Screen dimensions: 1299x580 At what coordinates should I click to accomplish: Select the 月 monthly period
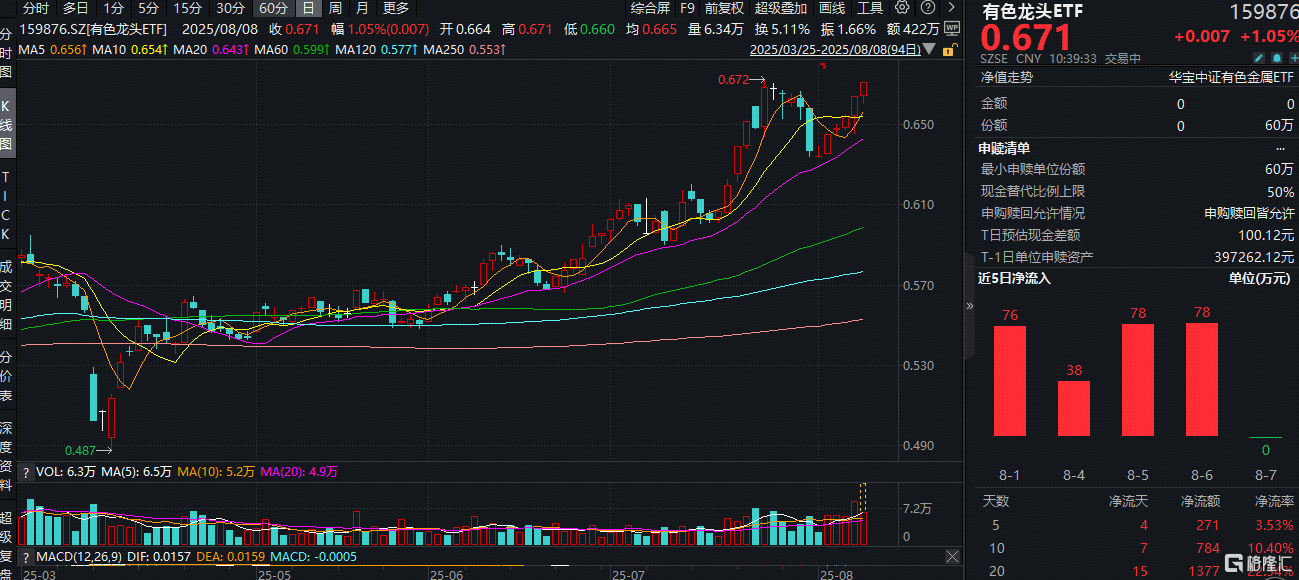pyautogui.click(x=361, y=7)
